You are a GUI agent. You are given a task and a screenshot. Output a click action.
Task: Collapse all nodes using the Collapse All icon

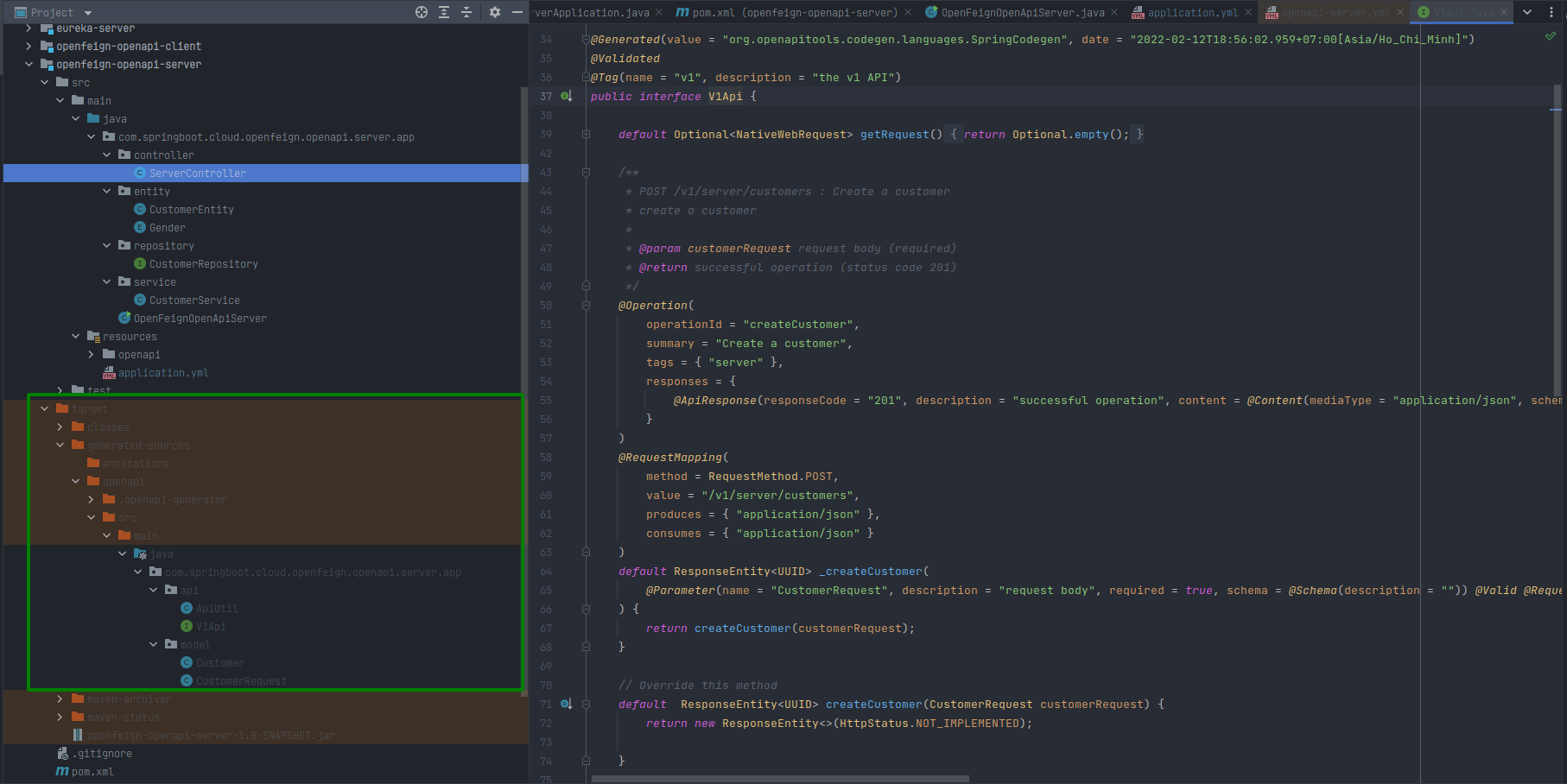tap(466, 12)
